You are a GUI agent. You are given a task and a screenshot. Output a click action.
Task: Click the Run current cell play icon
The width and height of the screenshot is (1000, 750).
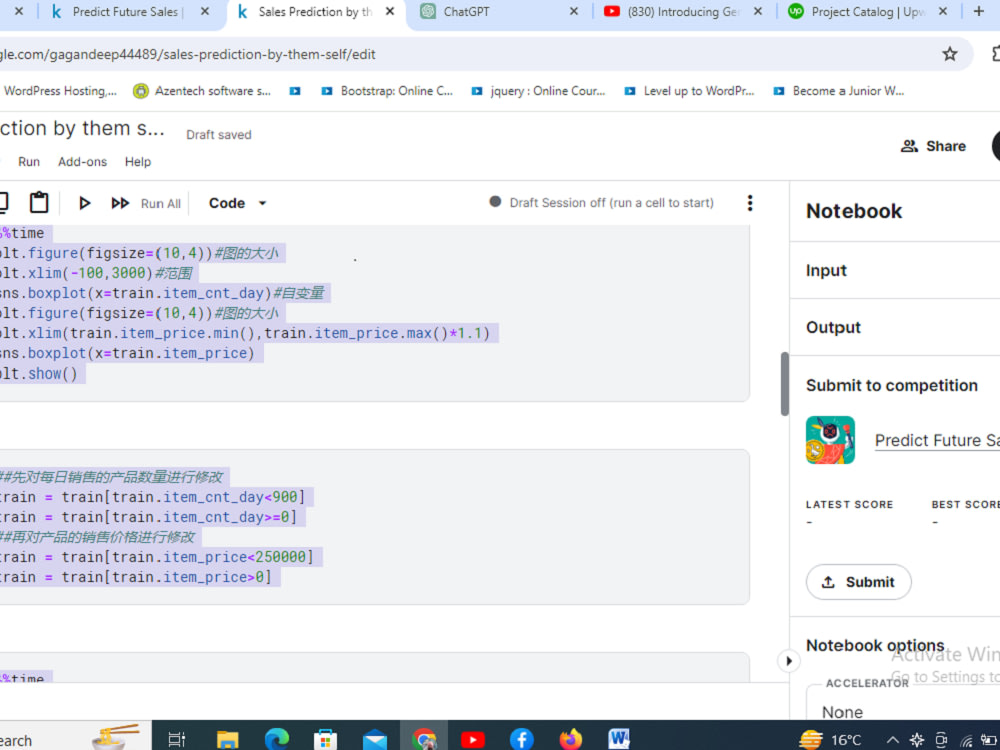[84, 203]
